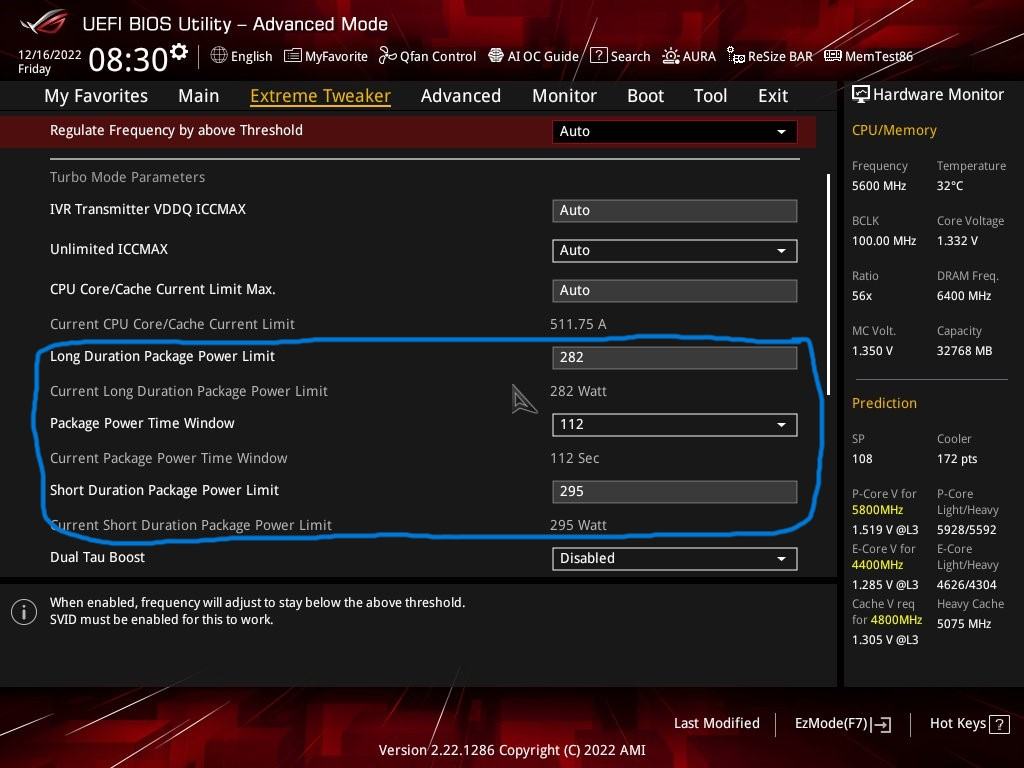Click the Qfan Control label

coord(438,57)
